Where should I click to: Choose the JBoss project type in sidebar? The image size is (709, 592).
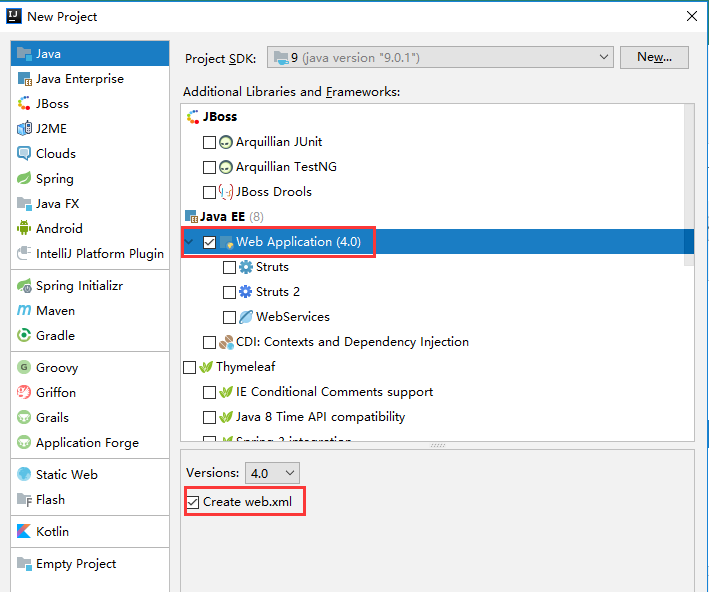90,104
